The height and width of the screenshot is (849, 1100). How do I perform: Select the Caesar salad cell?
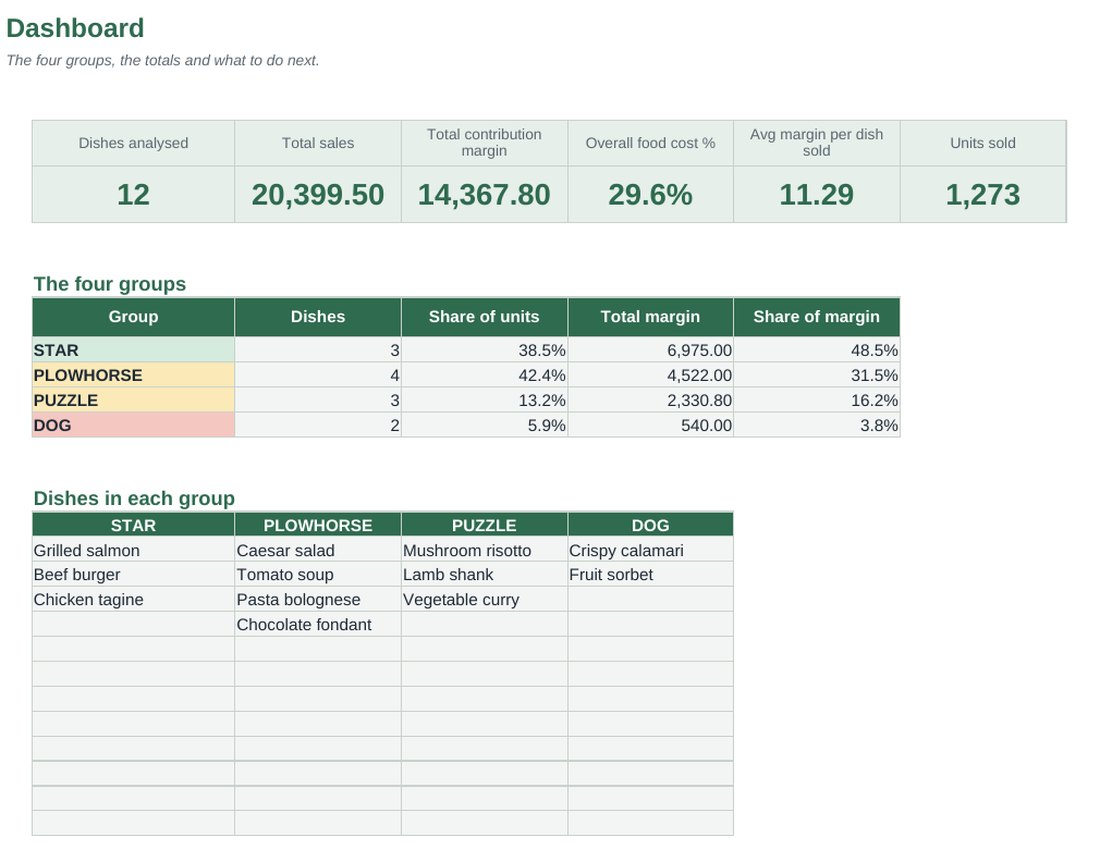click(318, 550)
